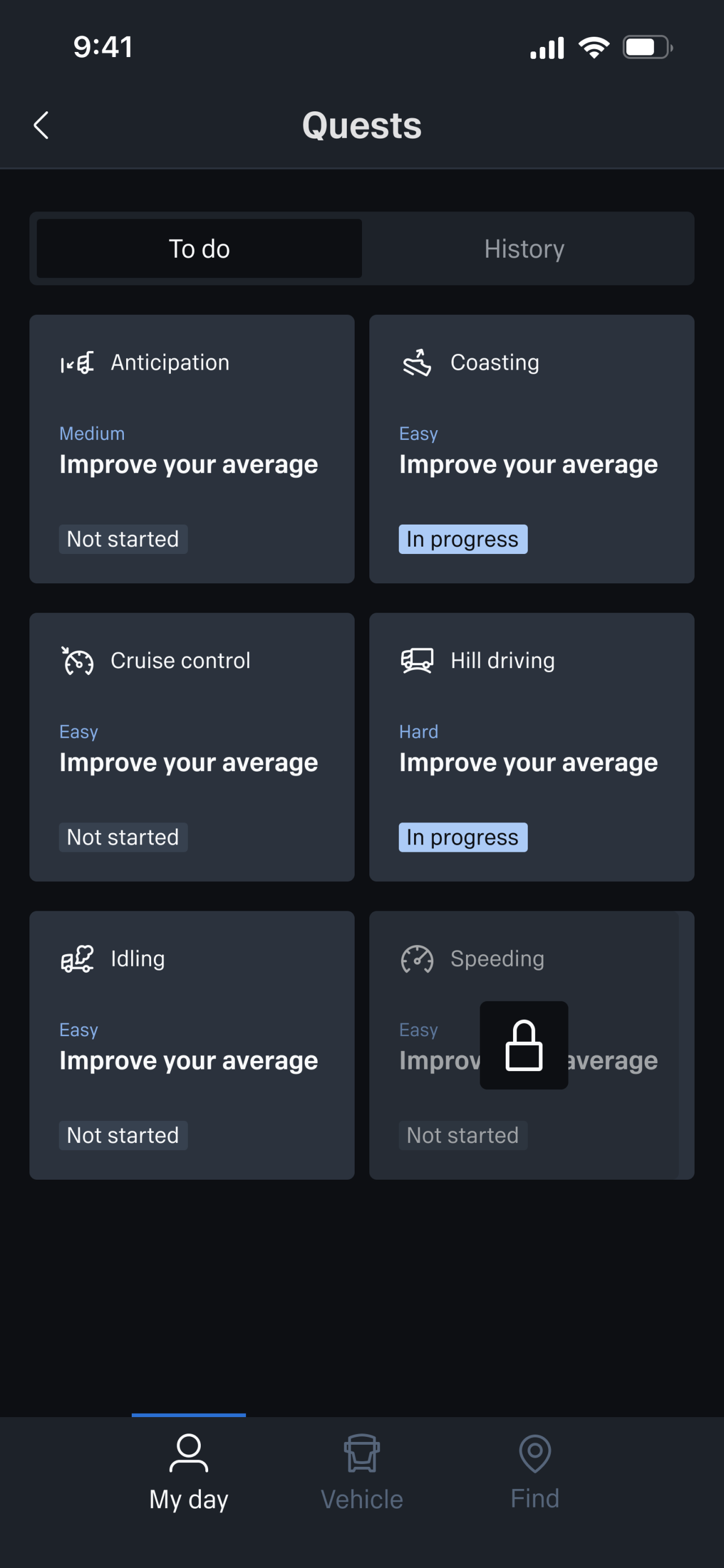This screenshot has width=724, height=1568.
Task: Tap the Anticipation quest icon
Action: coord(77,363)
